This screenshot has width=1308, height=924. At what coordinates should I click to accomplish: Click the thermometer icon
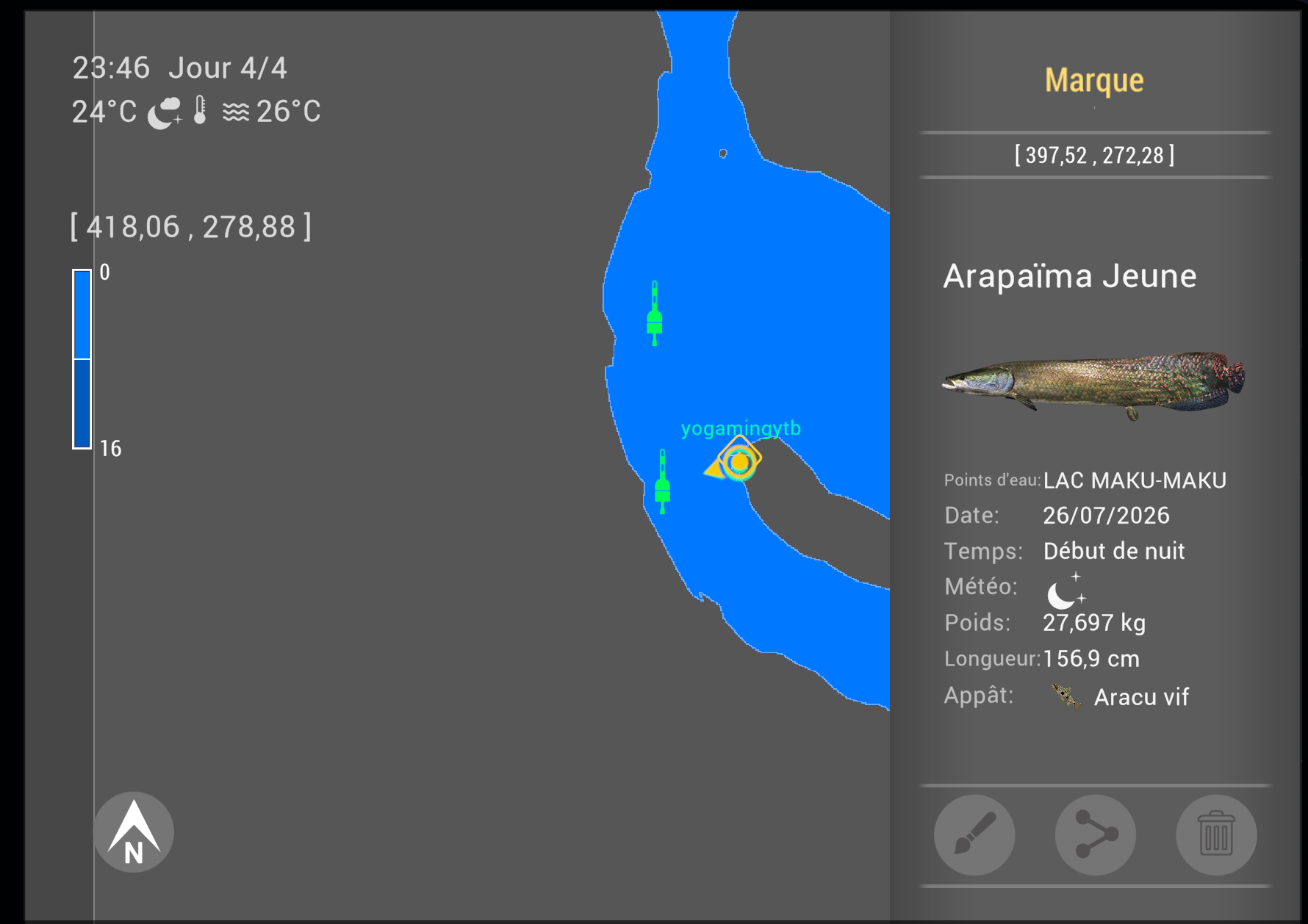[200, 110]
